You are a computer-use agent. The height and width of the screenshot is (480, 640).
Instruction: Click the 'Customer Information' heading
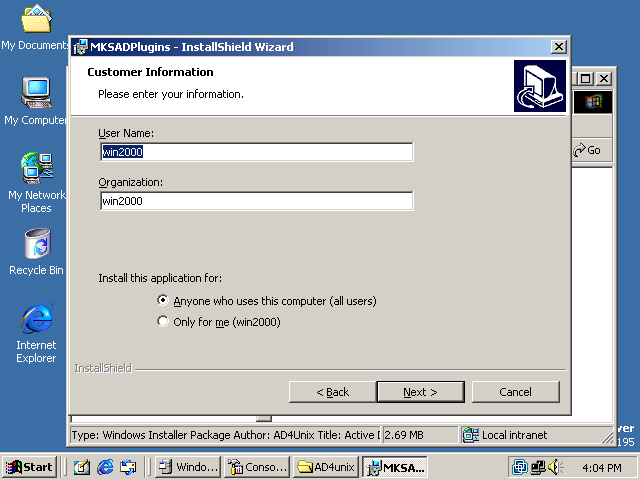pyautogui.click(x=150, y=72)
